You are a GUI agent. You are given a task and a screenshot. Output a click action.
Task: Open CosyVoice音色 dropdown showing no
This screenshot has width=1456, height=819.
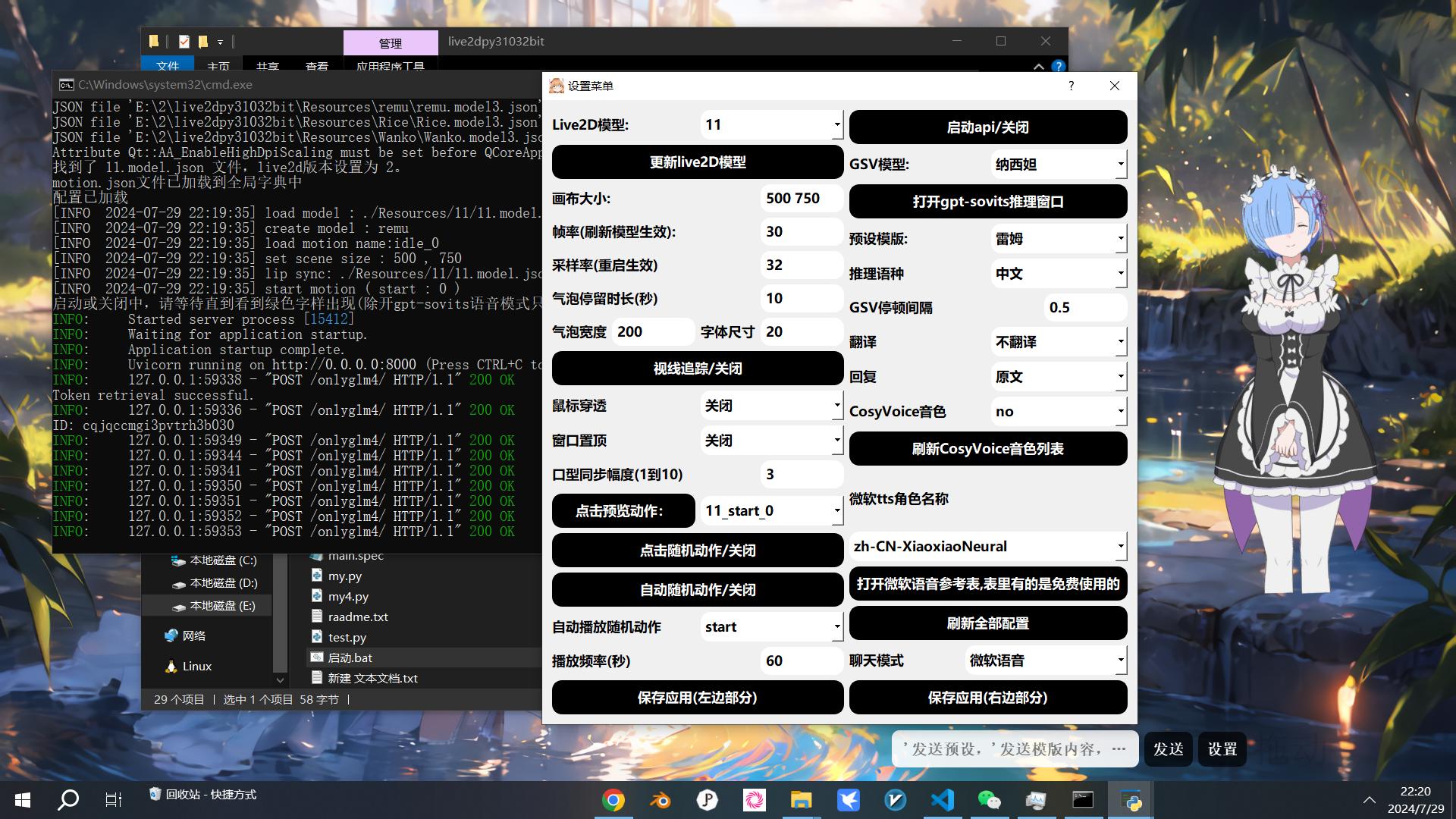click(1059, 411)
